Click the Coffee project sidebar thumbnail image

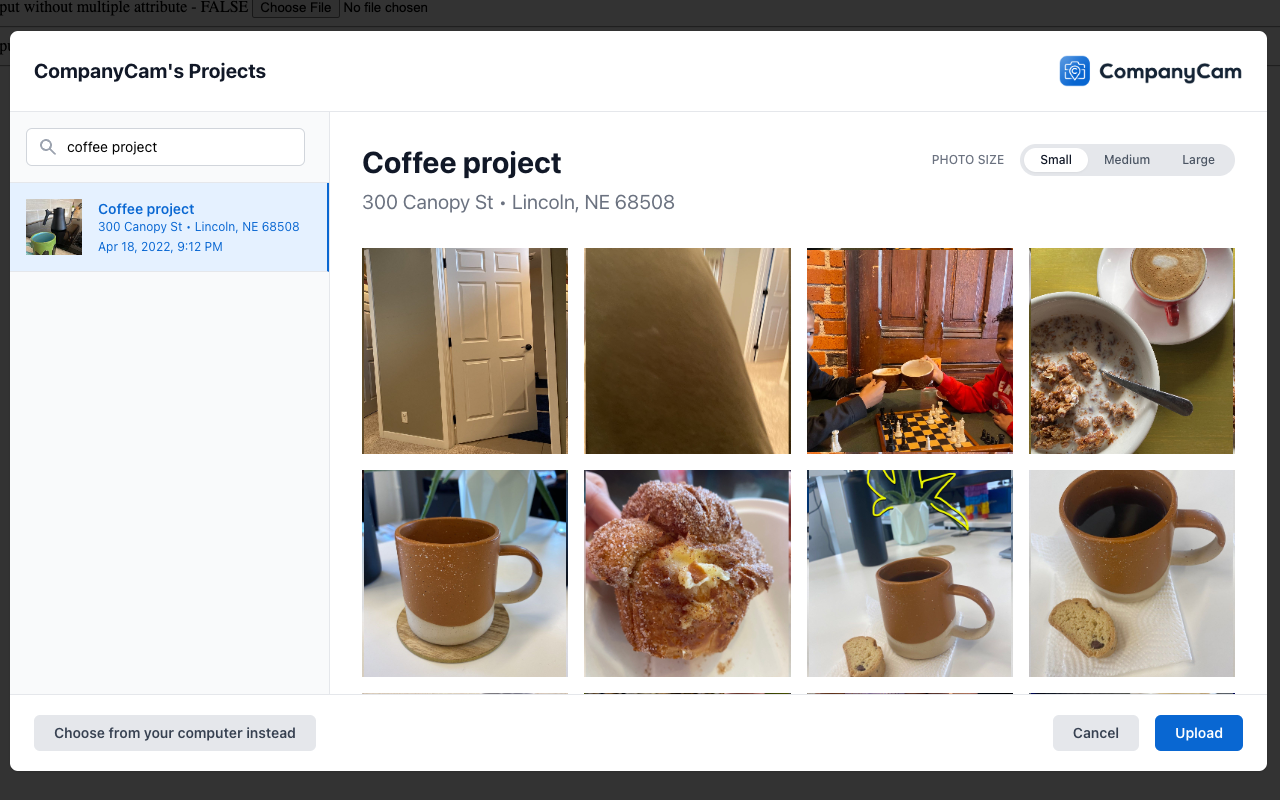(x=54, y=227)
